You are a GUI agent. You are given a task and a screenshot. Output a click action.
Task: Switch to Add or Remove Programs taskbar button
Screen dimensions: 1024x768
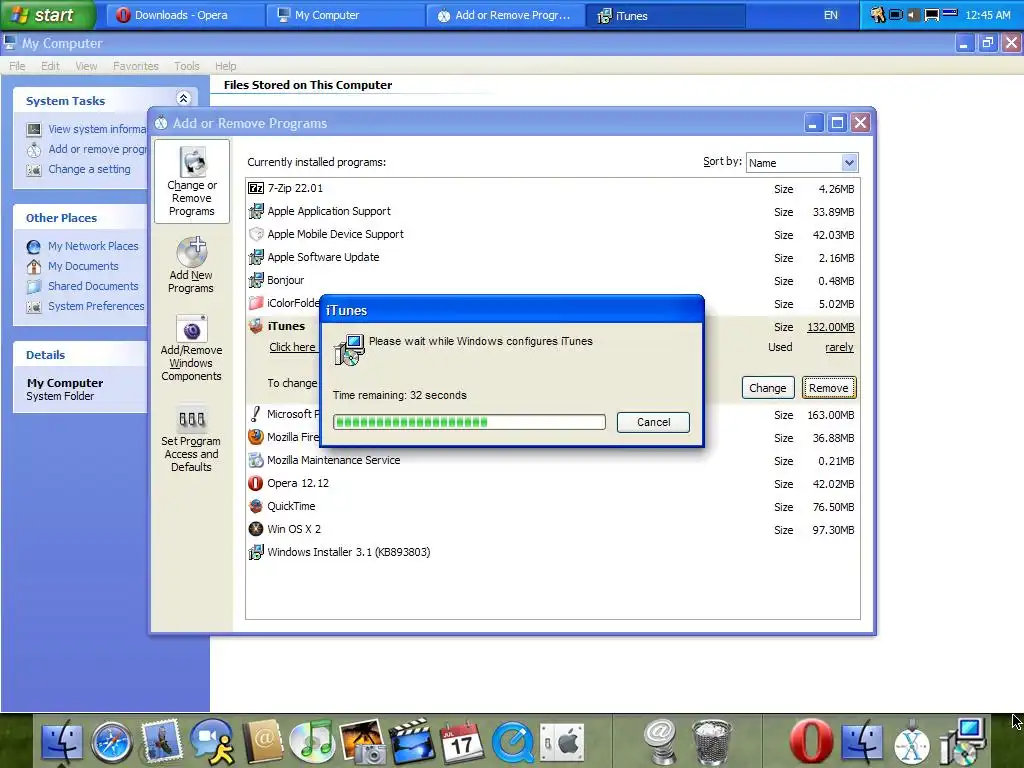[x=505, y=15]
